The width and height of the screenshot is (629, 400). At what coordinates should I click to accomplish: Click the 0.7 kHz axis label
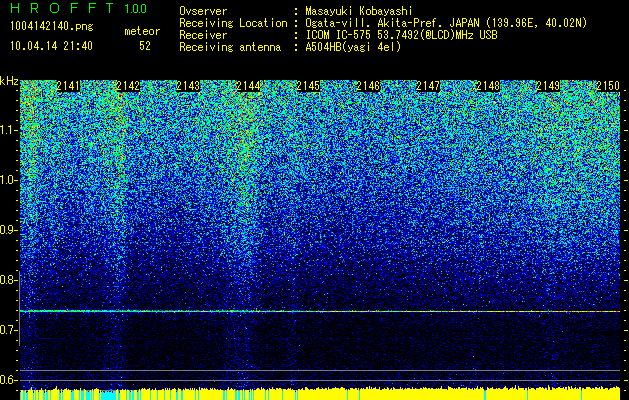point(9,330)
